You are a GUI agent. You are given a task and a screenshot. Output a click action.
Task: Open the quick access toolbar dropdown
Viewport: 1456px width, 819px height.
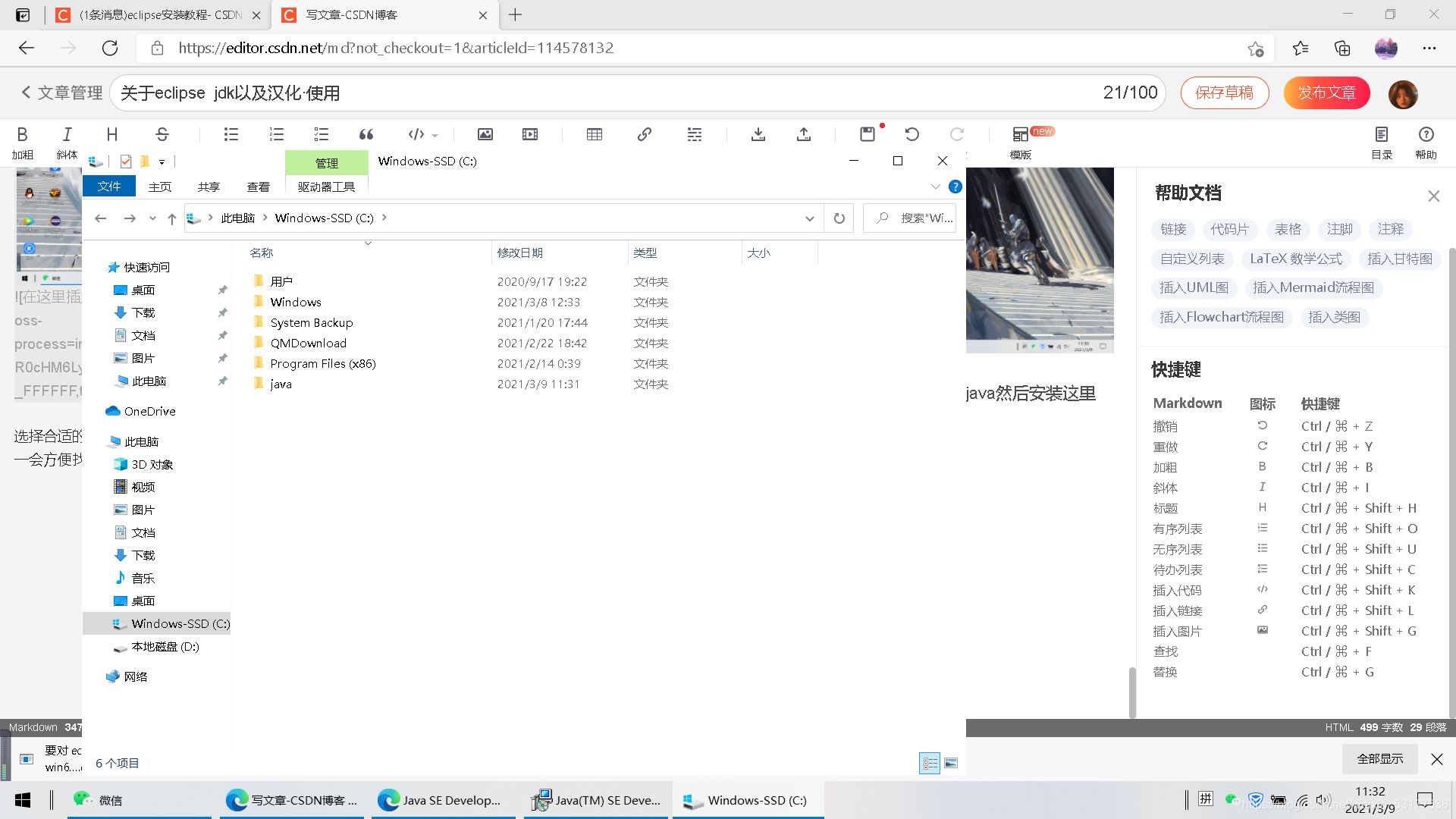coord(162,162)
